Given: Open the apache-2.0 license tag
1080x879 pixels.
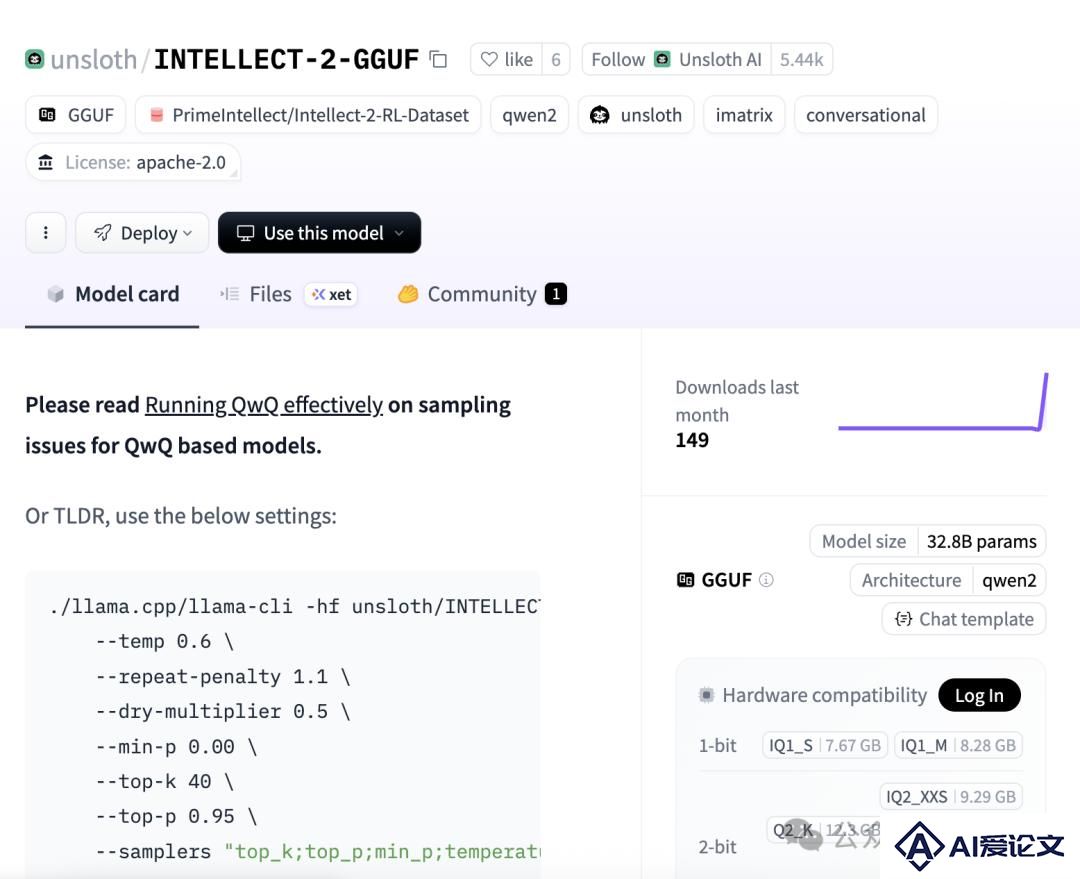Looking at the screenshot, I should [133, 163].
